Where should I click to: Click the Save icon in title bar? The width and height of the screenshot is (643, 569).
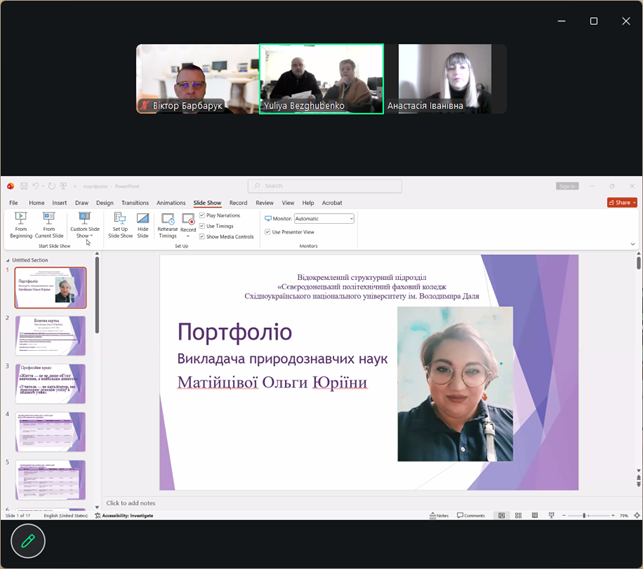click(x=24, y=186)
